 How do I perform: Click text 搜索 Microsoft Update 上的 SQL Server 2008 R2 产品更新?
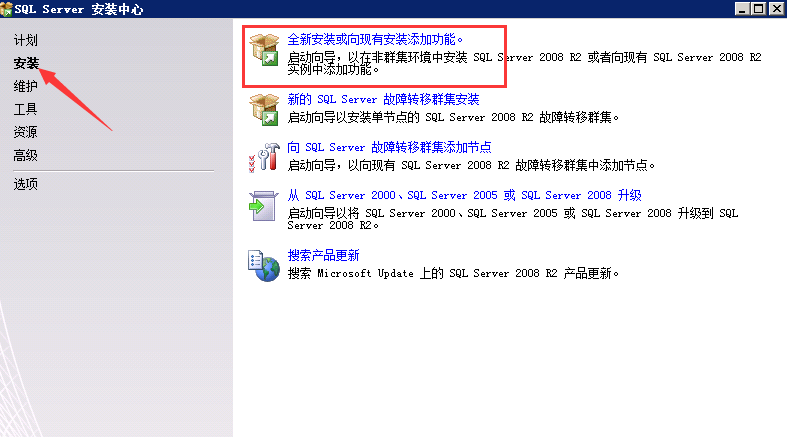(x=453, y=273)
